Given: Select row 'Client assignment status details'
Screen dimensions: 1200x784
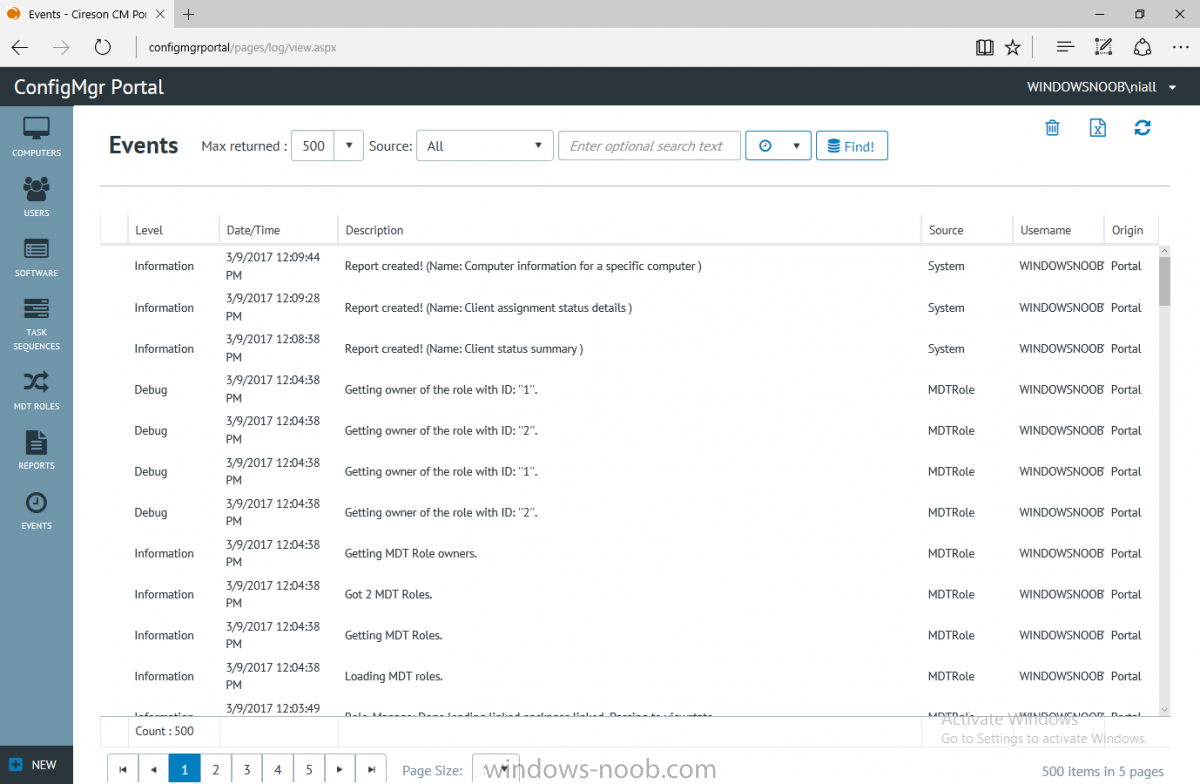Looking at the screenshot, I should [629, 308].
